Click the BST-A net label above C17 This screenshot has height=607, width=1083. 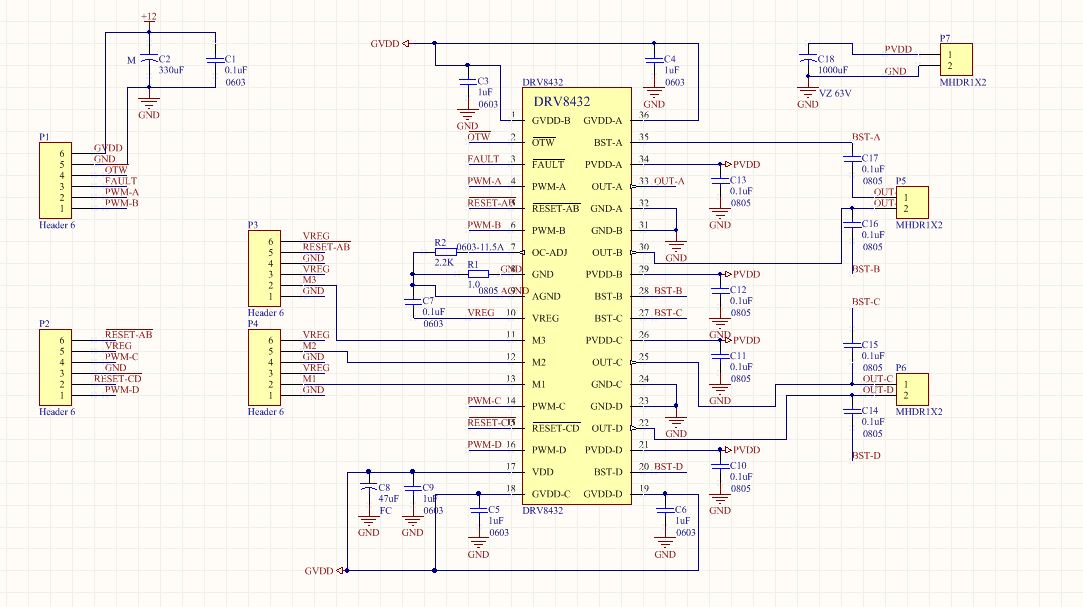click(866, 137)
